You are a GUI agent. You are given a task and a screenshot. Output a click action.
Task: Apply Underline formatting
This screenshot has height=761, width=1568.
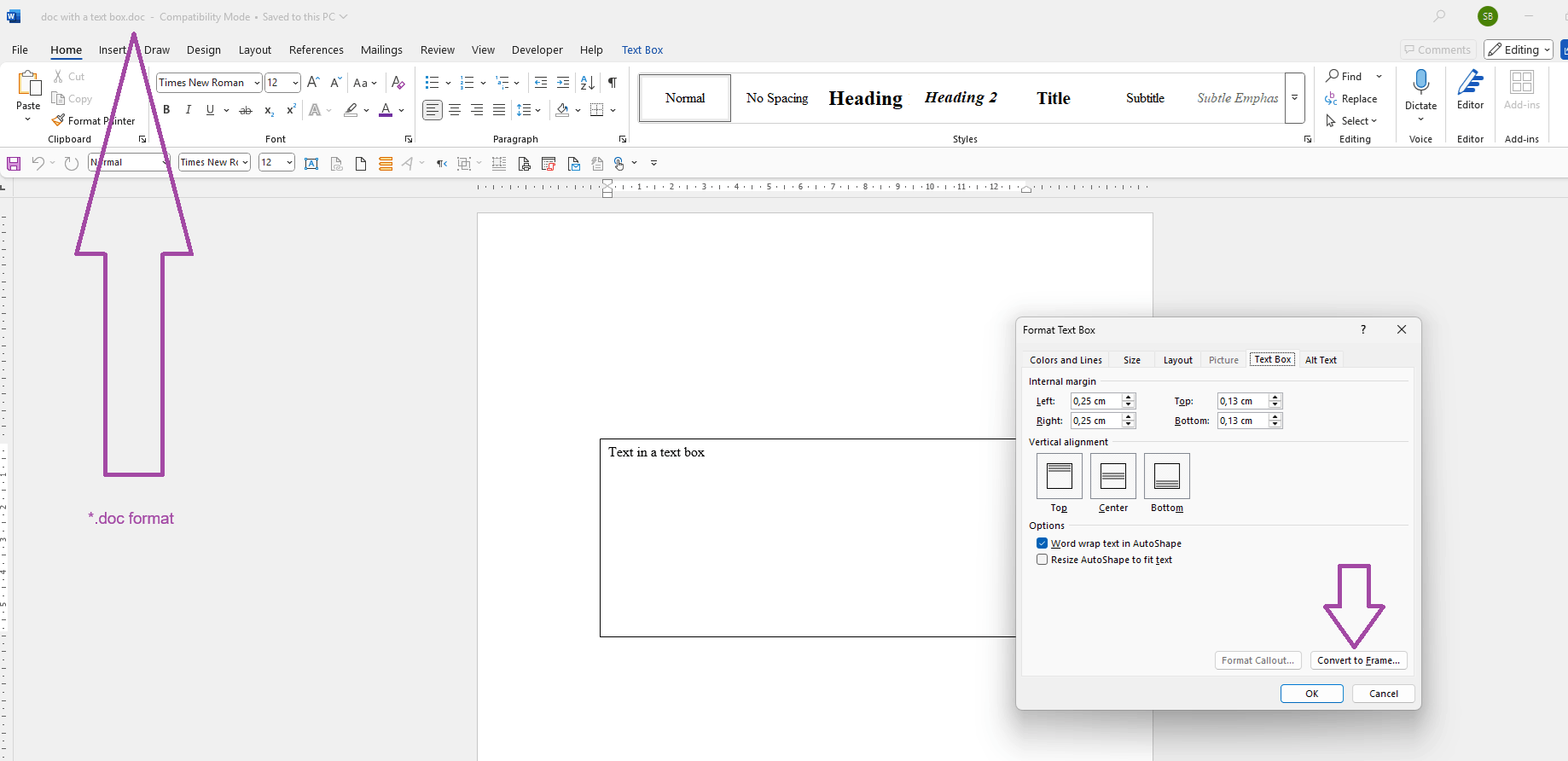[210, 110]
